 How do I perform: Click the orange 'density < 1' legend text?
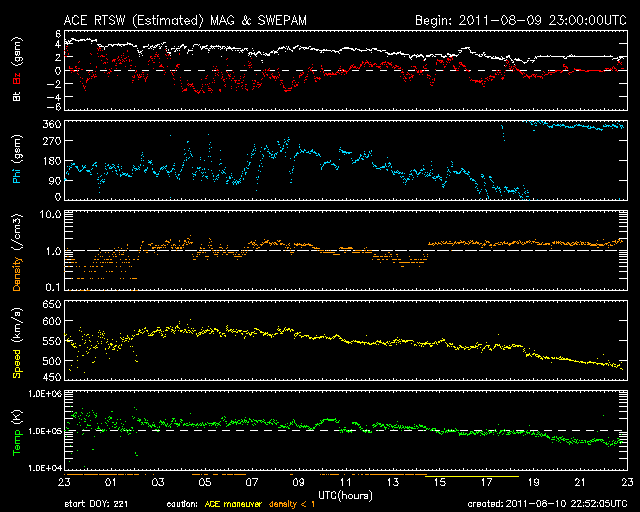coord(292,504)
